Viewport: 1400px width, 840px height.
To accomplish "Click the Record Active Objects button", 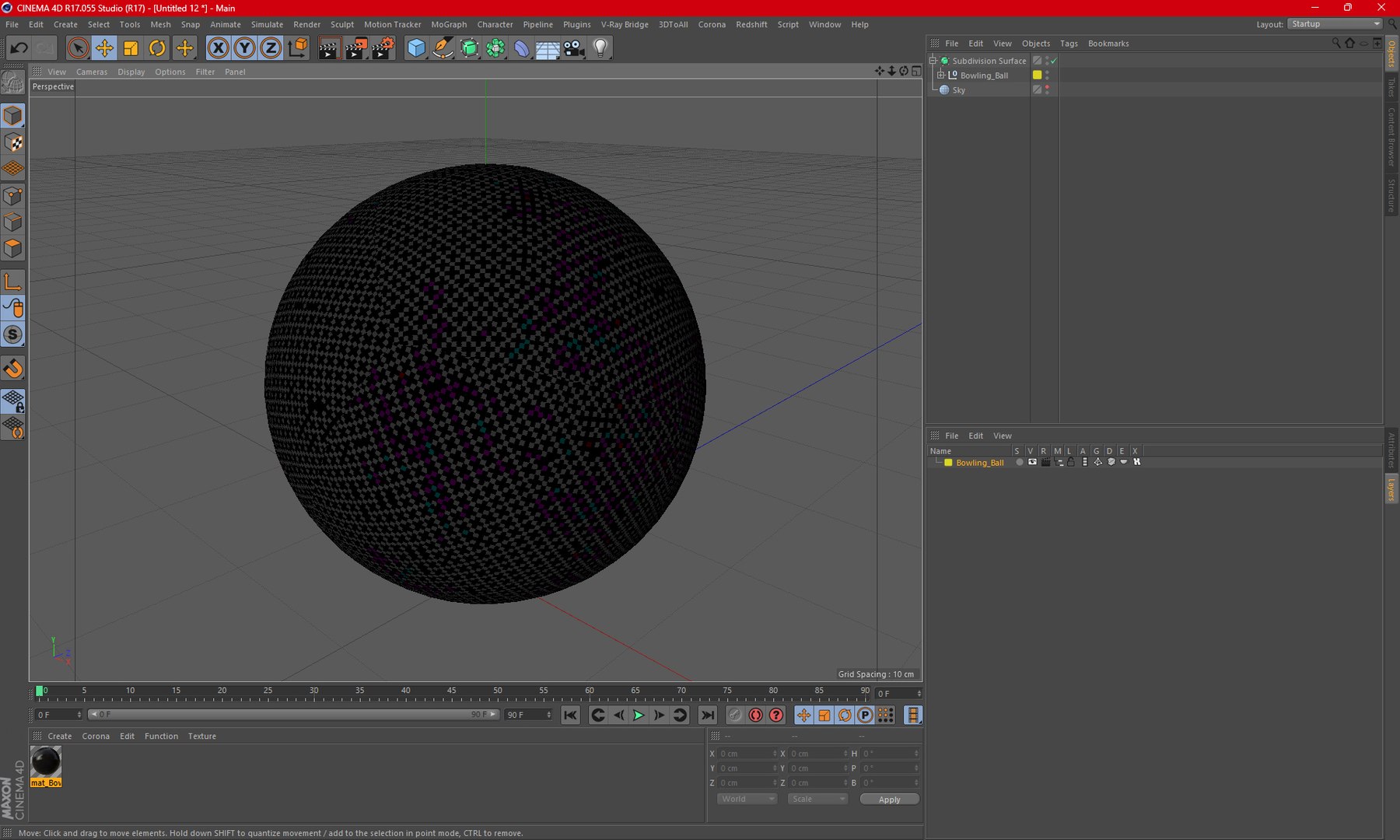I will tap(735, 716).
